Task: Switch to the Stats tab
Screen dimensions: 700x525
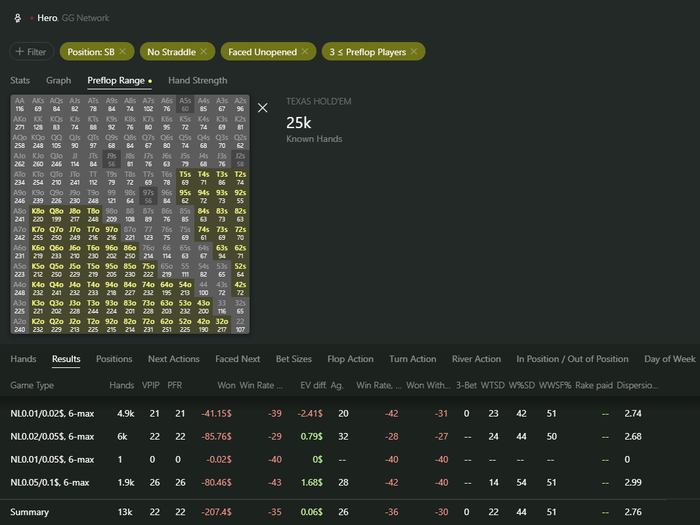Action: [x=20, y=80]
